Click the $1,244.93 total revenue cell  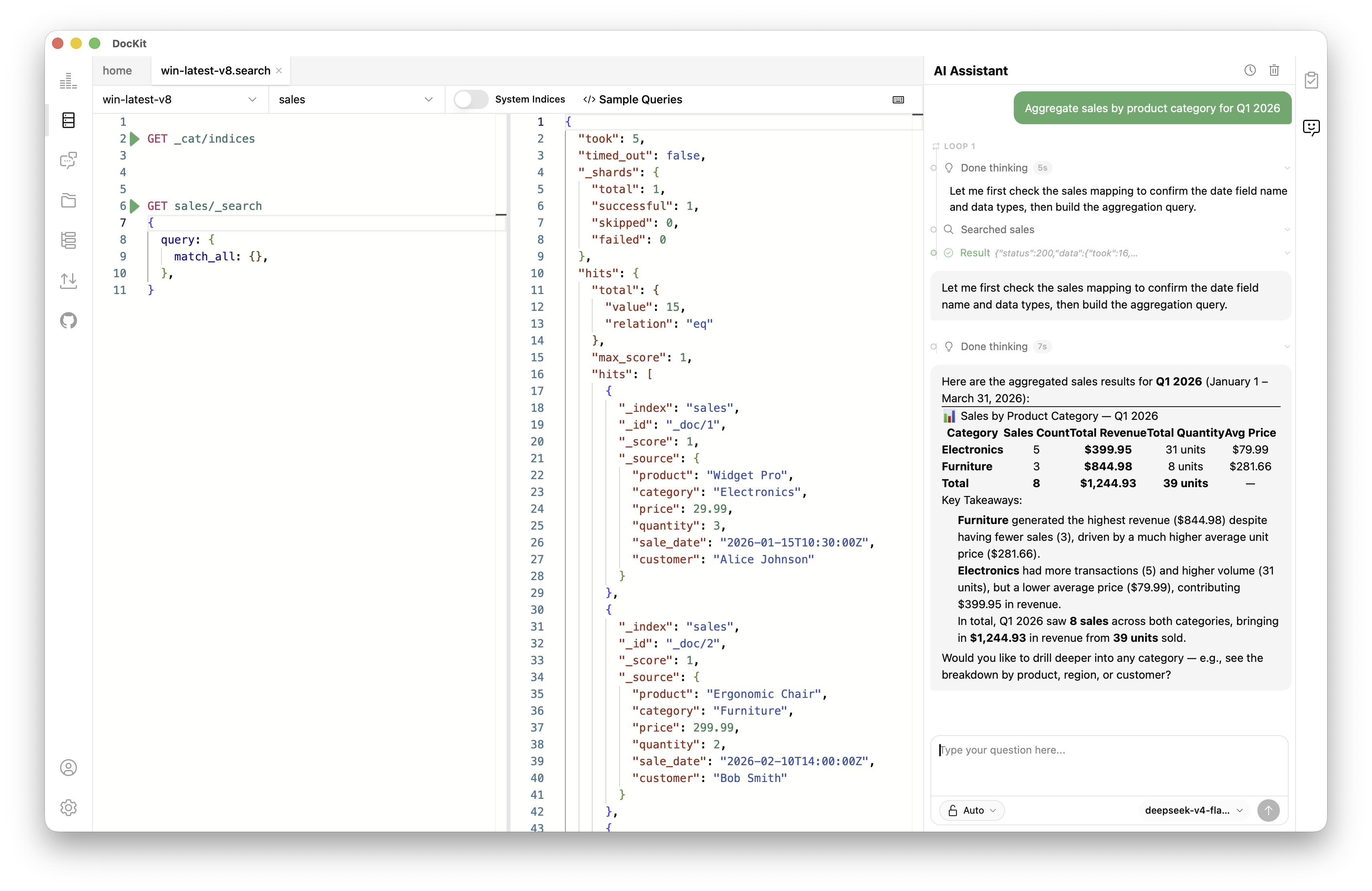tap(1108, 484)
